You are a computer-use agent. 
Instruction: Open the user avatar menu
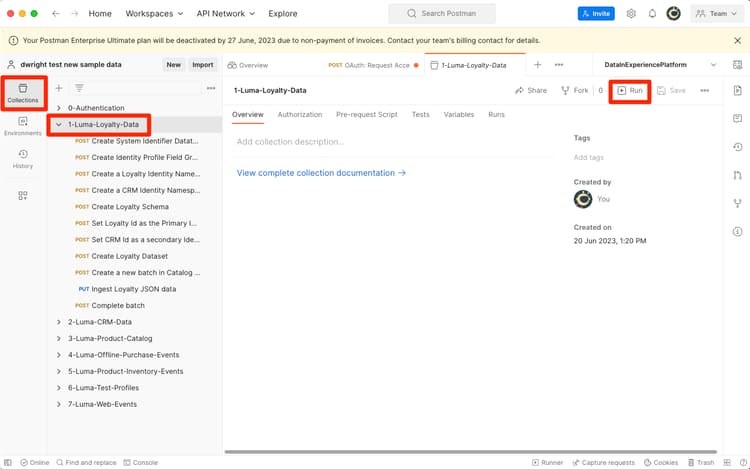click(673, 13)
